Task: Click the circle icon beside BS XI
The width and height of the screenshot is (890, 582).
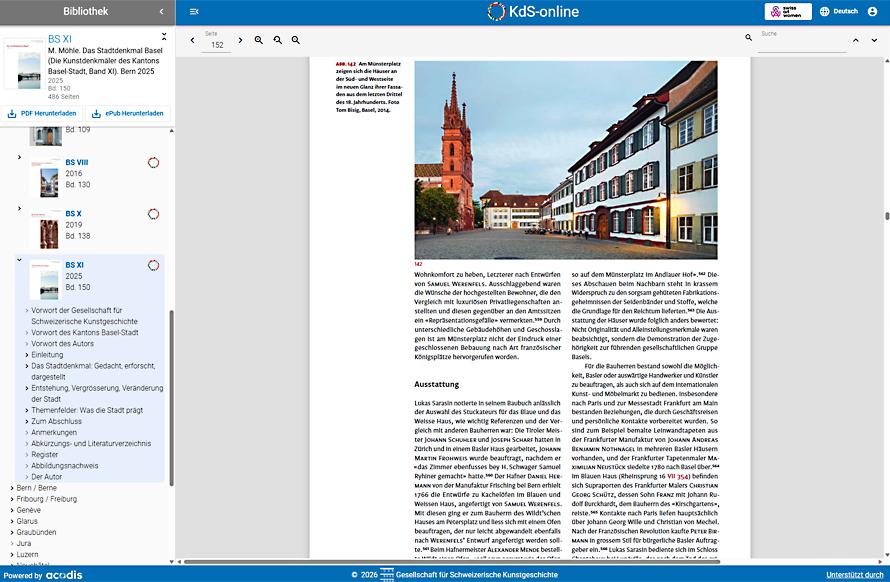Action: (153, 265)
